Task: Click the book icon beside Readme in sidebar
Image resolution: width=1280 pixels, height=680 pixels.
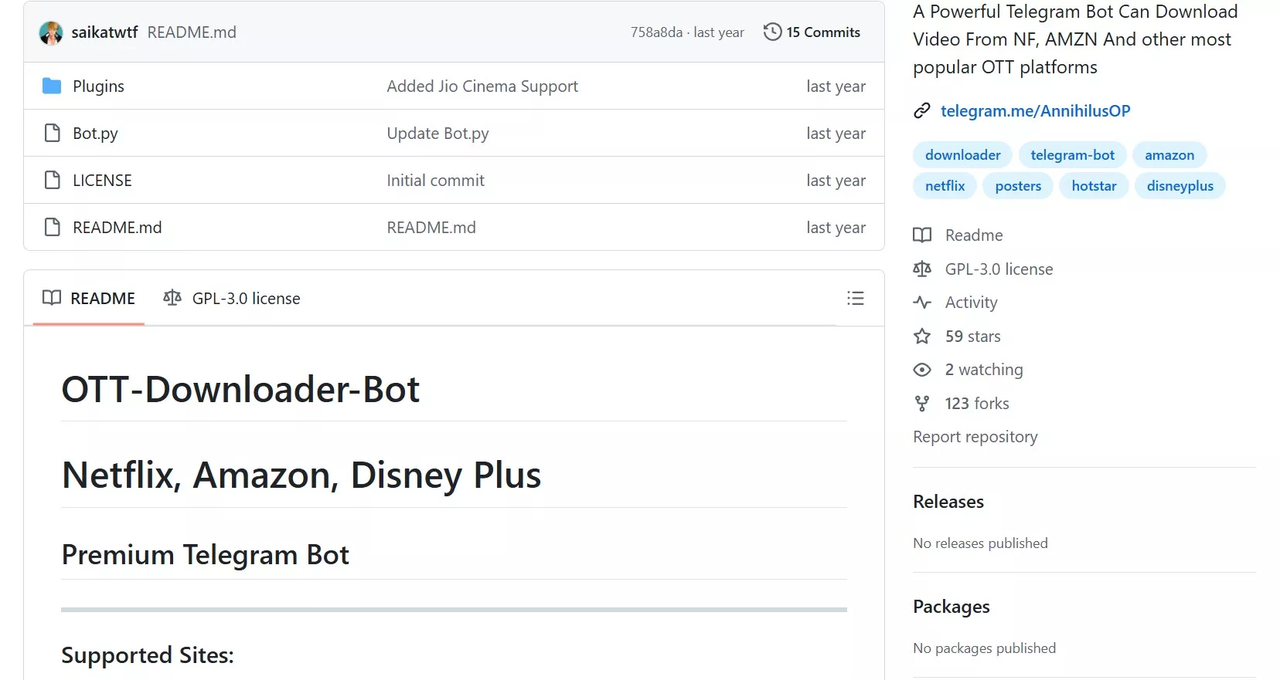Action: pyautogui.click(x=921, y=235)
